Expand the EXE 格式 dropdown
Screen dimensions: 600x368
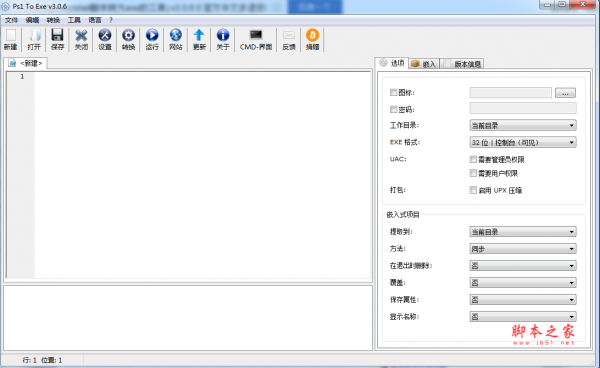523,142
